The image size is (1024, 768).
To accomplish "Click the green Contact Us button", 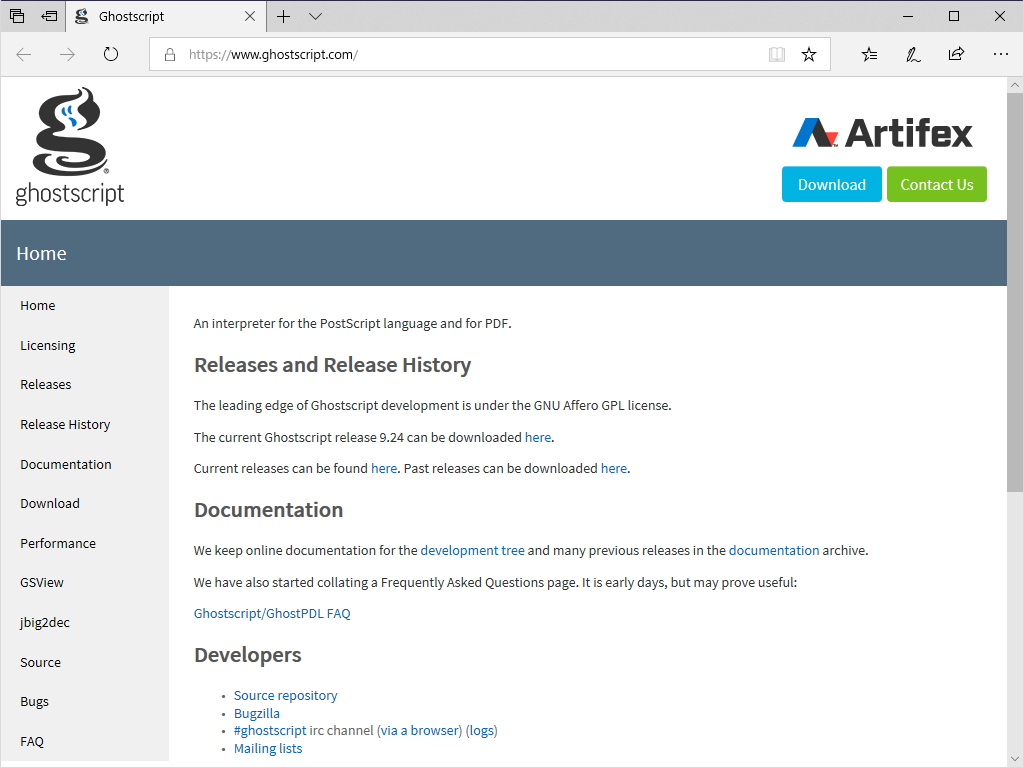I will point(936,184).
